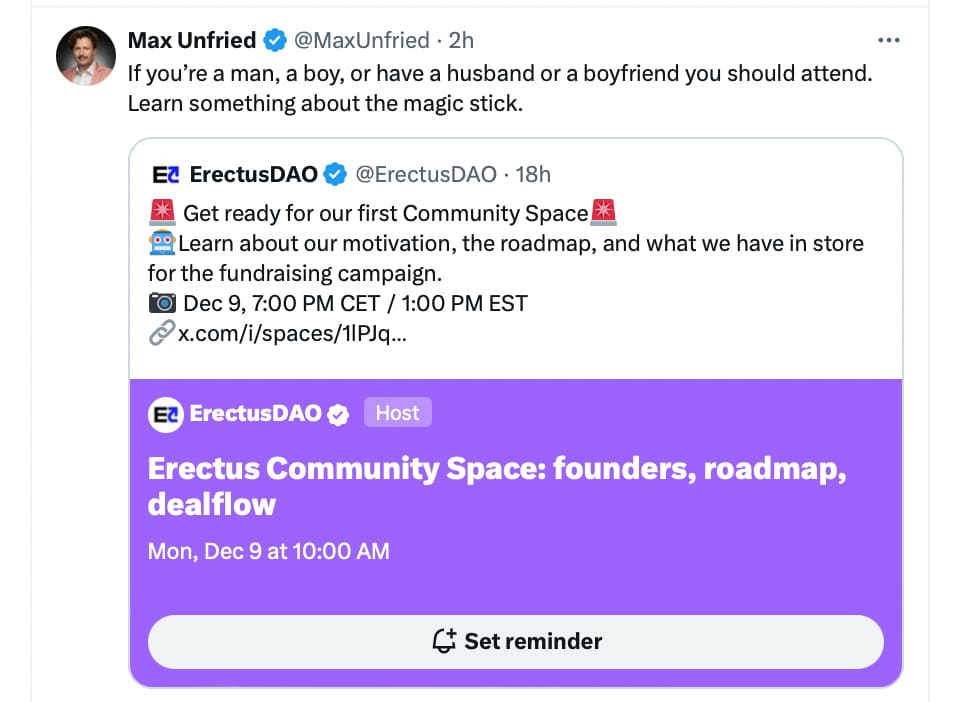The width and height of the screenshot is (968, 702).
Task: Click the ErectusDAO logo in quoted post
Action: click(165, 175)
